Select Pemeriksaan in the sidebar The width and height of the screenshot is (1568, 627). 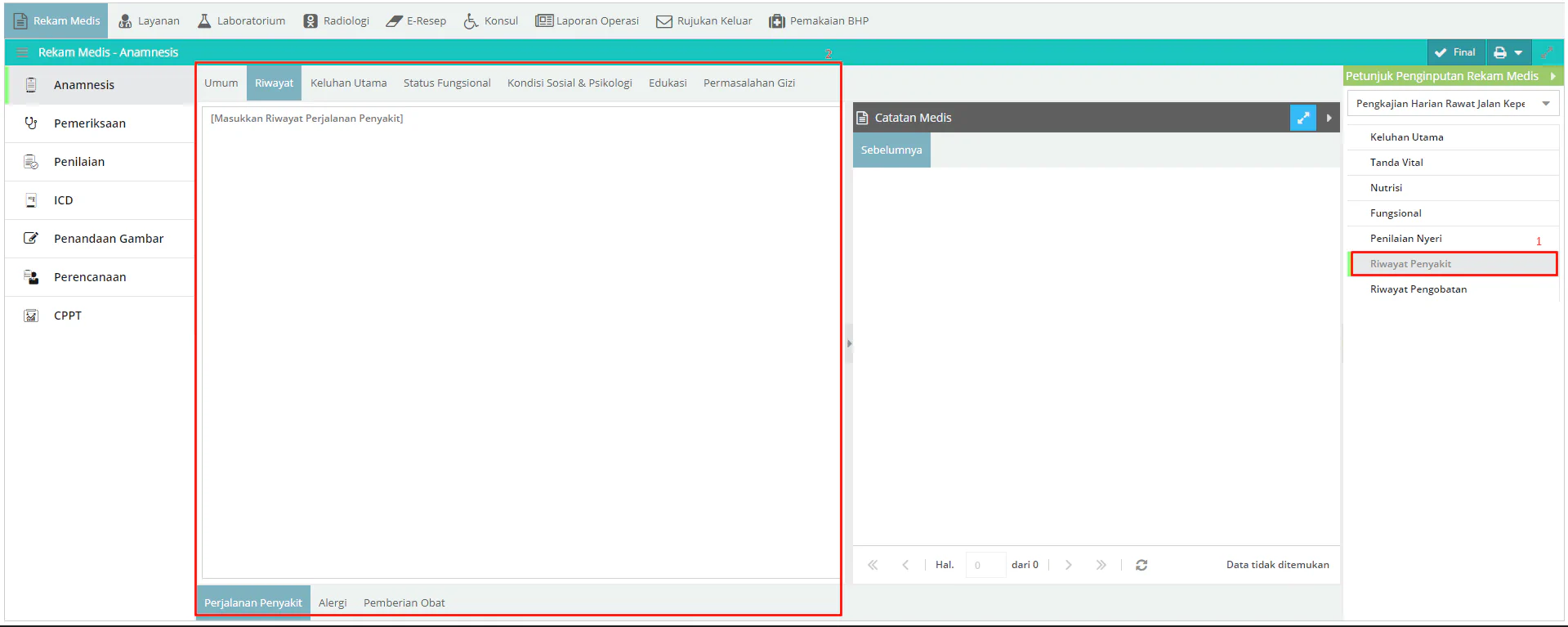[x=100, y=123]
